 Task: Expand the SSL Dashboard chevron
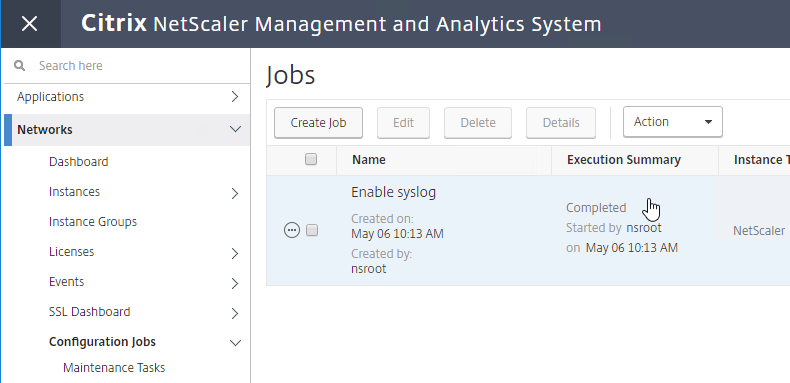(x=235, y=313)
